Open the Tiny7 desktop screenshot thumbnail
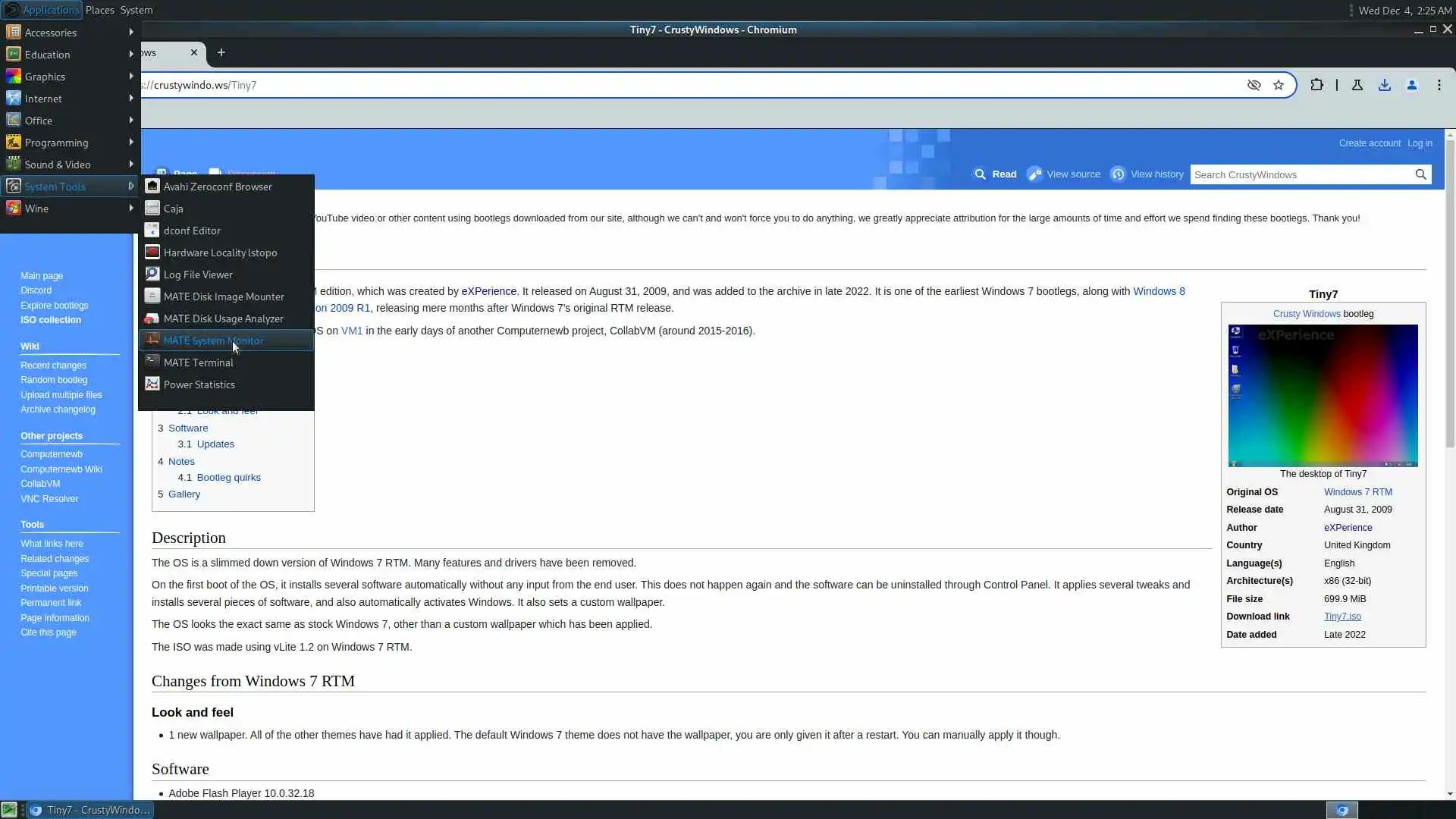The height and width of the screenshot is (819, 1456). 1323,395
